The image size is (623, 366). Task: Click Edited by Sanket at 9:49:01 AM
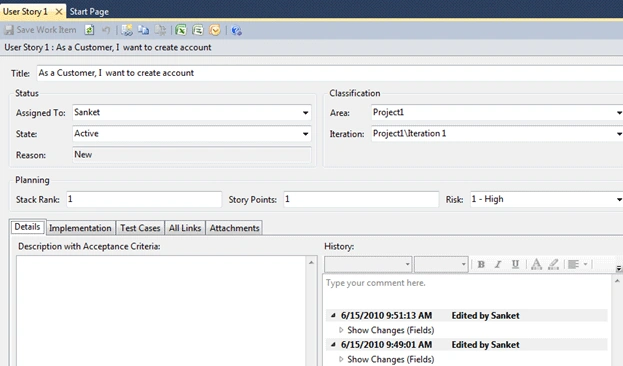coord(486,345)
